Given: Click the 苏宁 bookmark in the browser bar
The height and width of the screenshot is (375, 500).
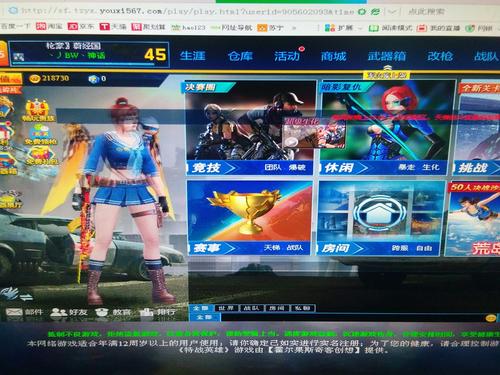Looking at the screenshot, I should (x=270, y=28).
